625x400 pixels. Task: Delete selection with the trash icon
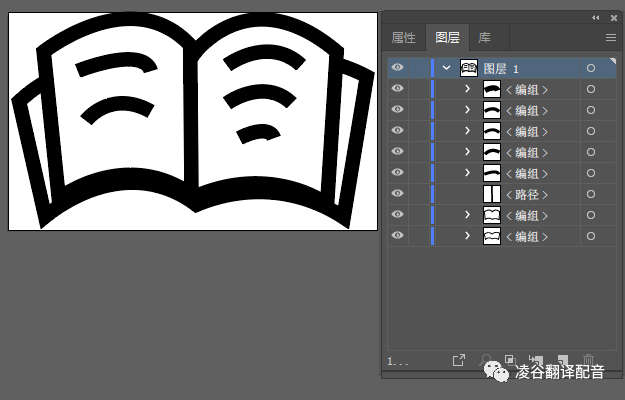589,360
